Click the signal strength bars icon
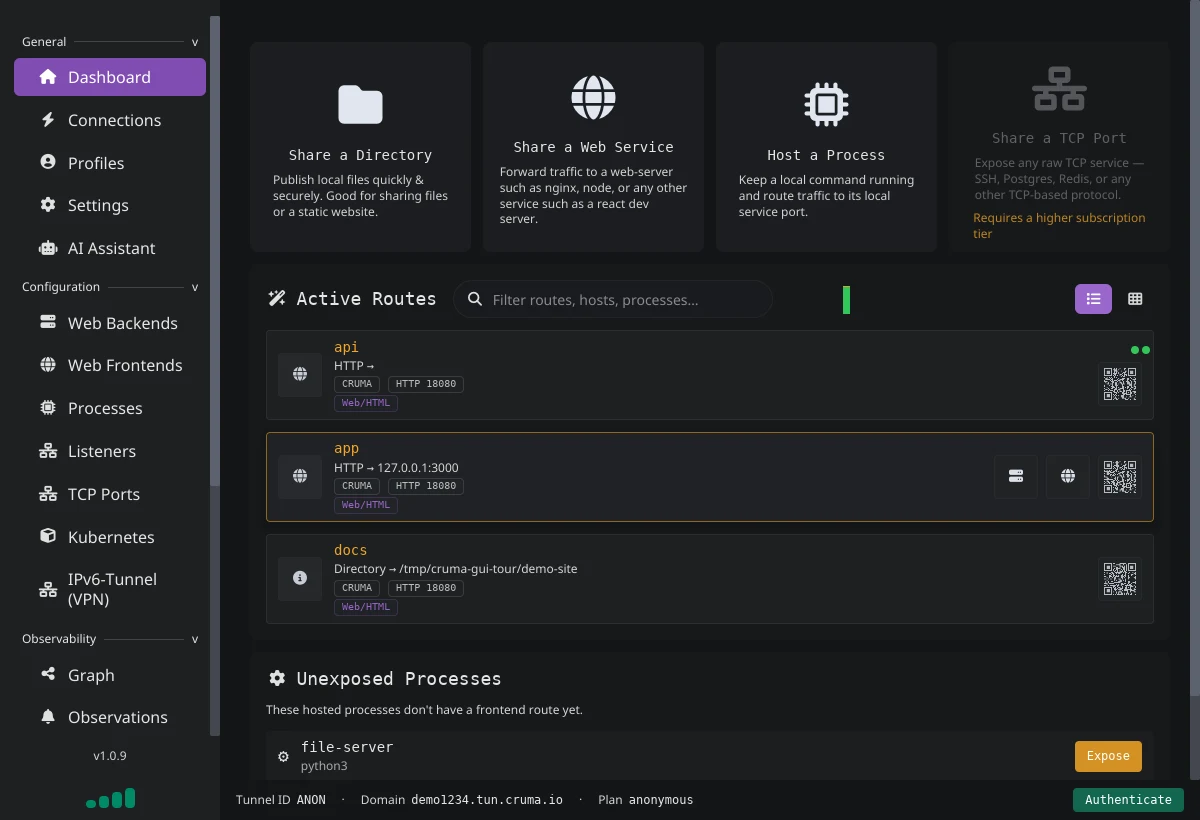The width and height of the screenshot is (1200, 820). tap(110, 798)
